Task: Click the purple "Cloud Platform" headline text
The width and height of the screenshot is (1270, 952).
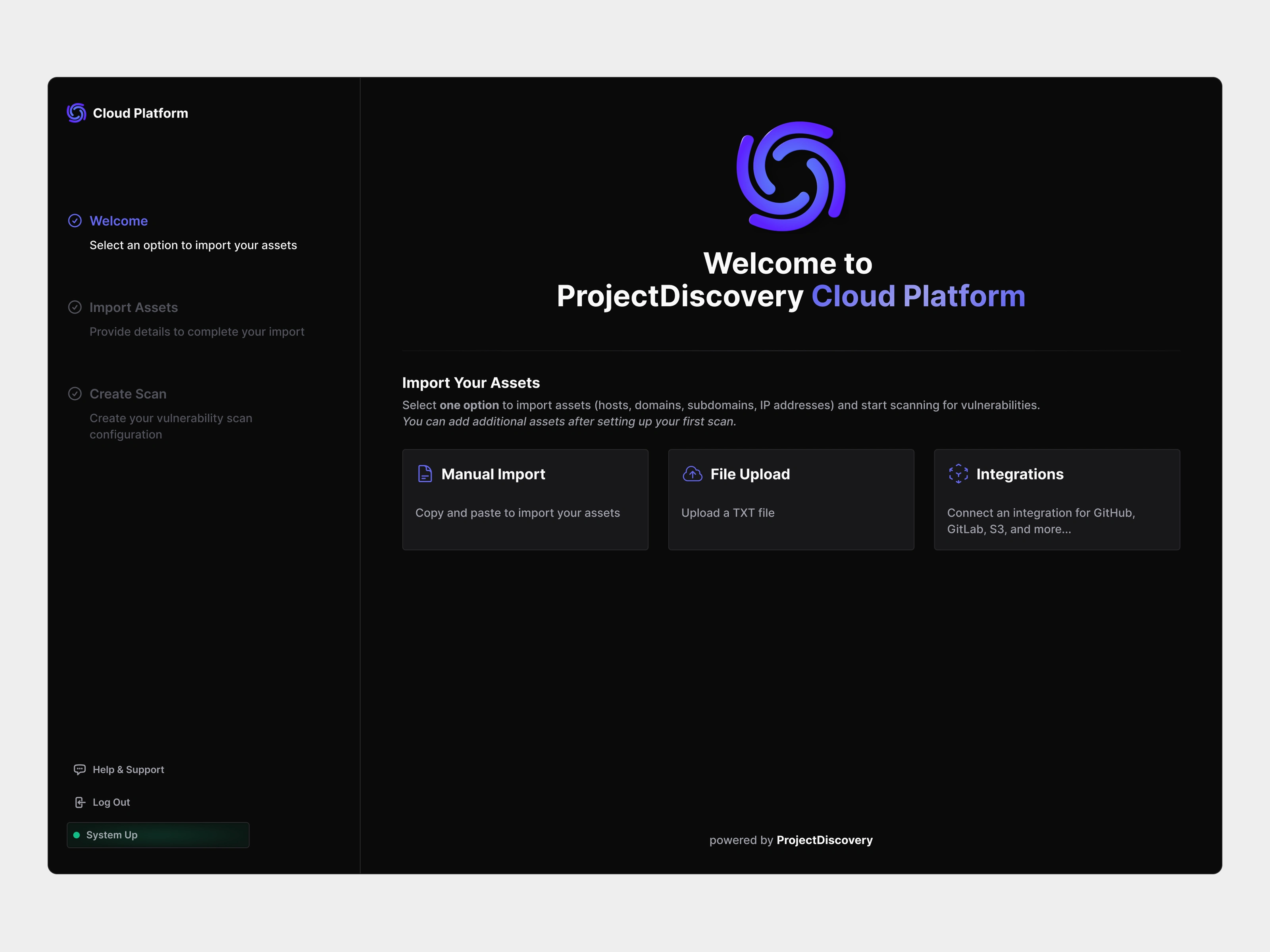Action: click(918, 296)
